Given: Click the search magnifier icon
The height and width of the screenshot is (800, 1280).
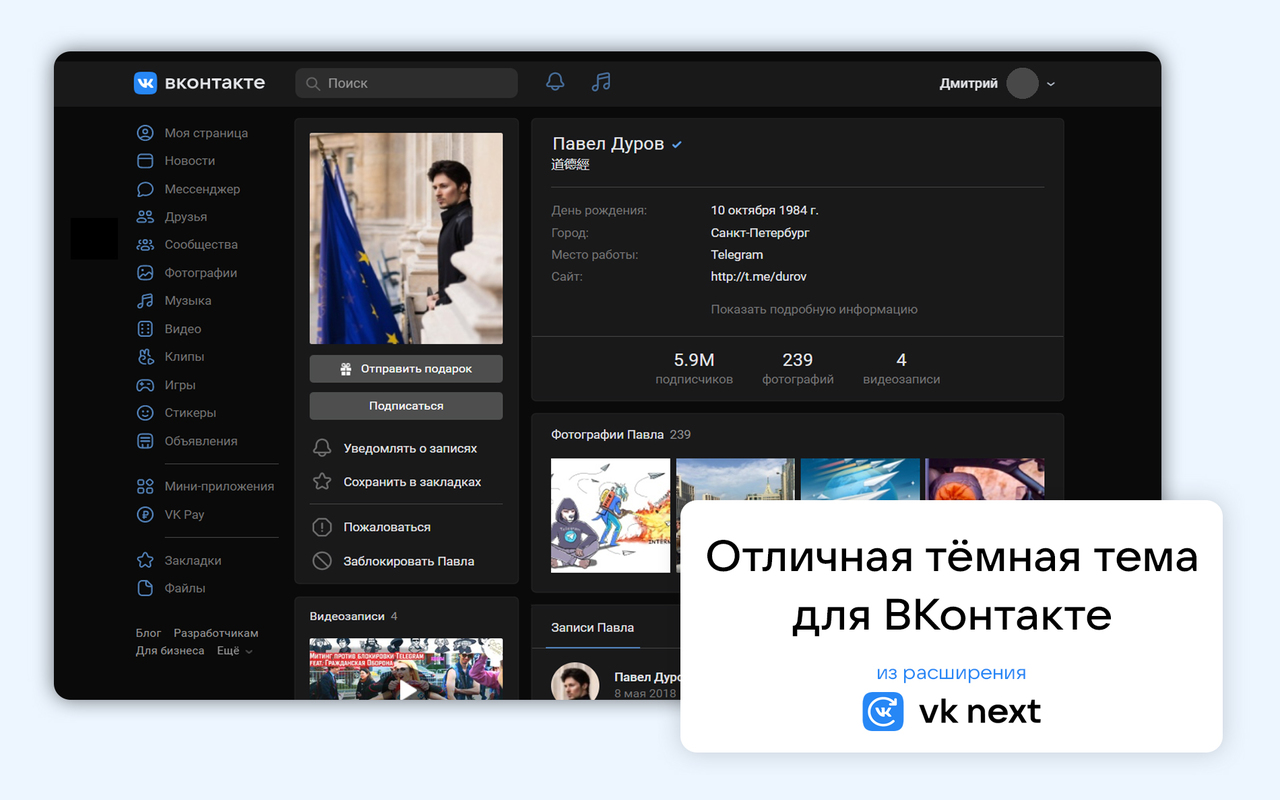Looking at the screenshot, I should tap(313, 84).
